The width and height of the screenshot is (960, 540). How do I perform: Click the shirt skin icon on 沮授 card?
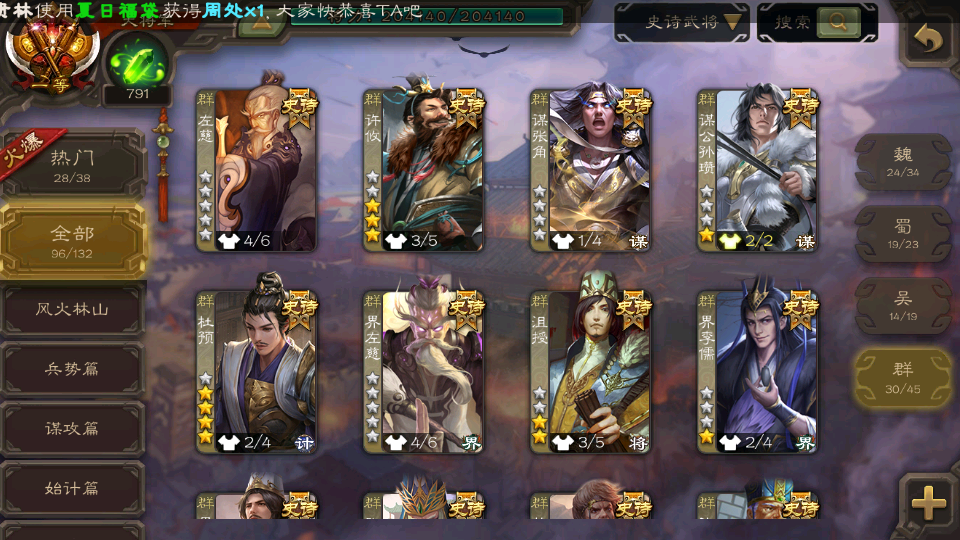[563, 442]
